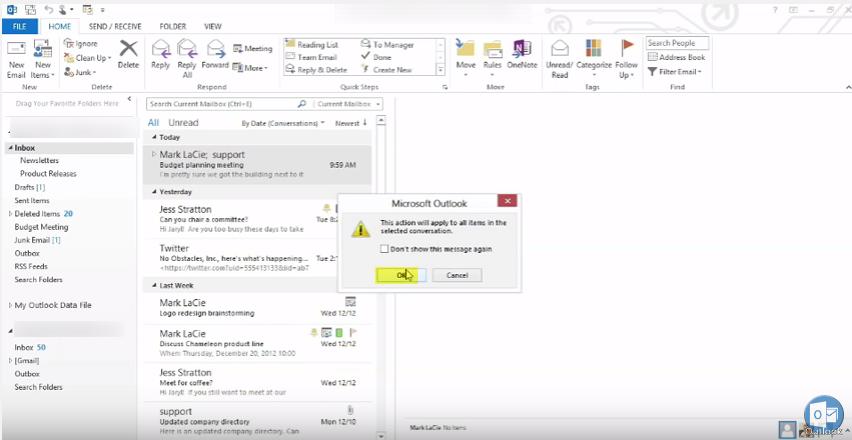The image size is (852, 440).
Task: Collapse the Inbox folder tree
Action: (10, 148)
